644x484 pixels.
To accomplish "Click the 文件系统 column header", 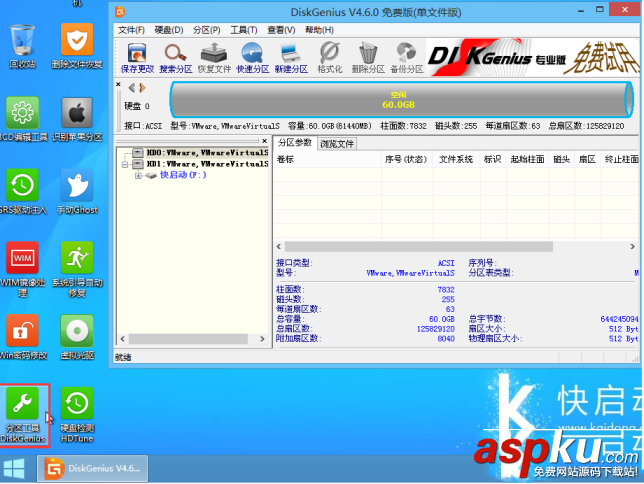I will [x=456, y=159].
